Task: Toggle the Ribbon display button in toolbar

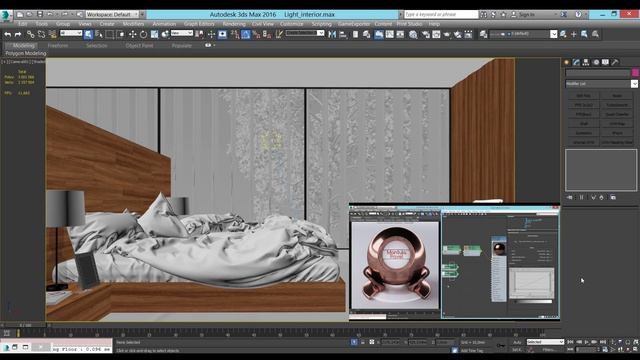Action: coord(378,35)
